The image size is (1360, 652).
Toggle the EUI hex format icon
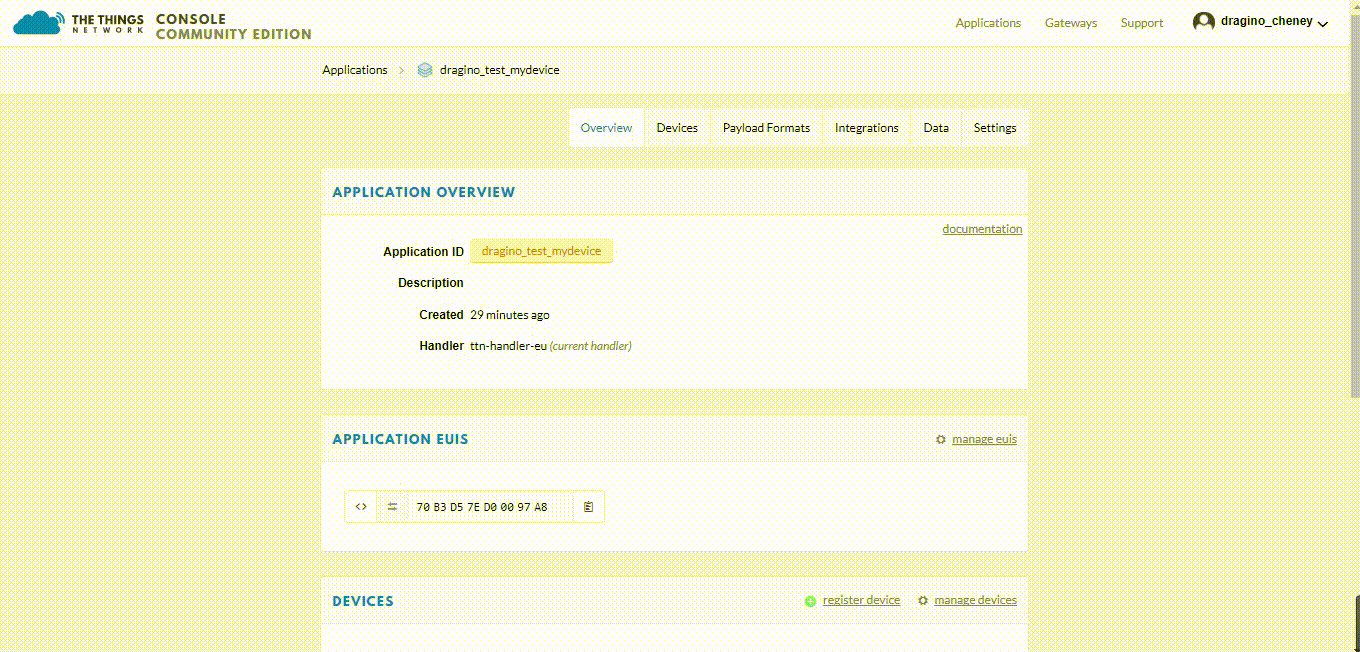[361, 507]
